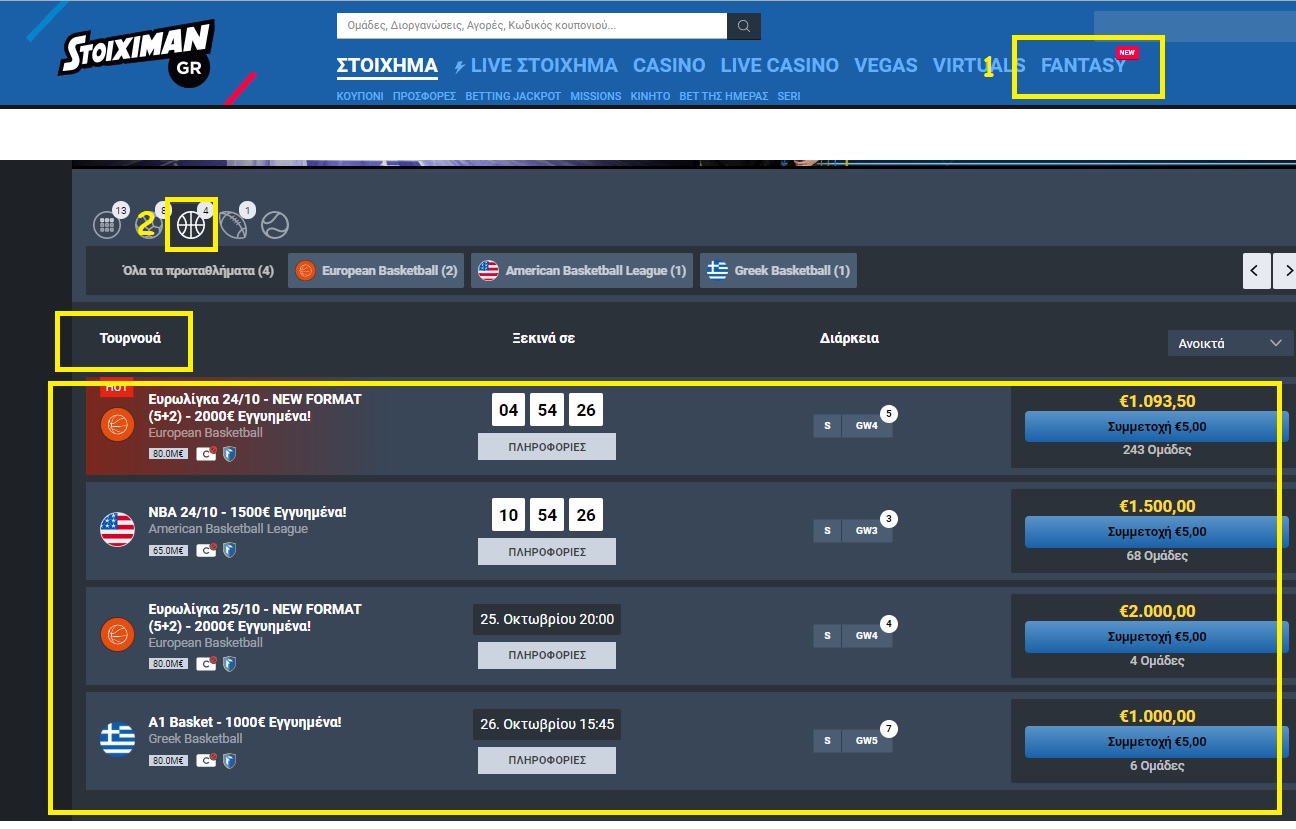Click the no-captain C icon on NBA 24/10

(206, 550)
